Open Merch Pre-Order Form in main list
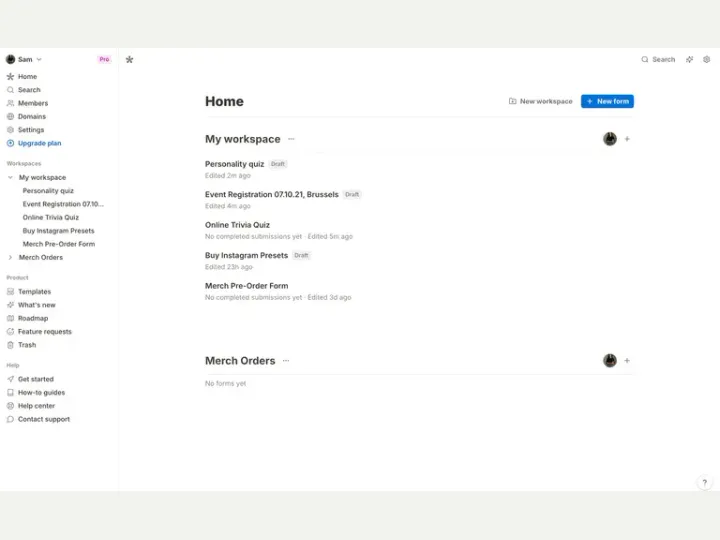 (x=247, y=286)
